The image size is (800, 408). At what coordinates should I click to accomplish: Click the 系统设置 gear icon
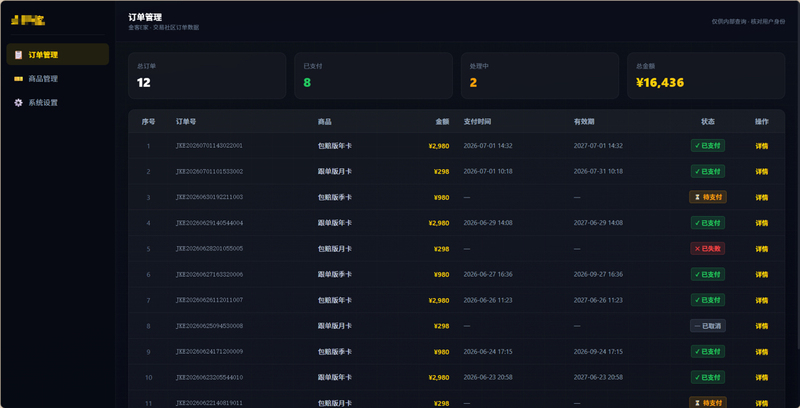[18, 103]
